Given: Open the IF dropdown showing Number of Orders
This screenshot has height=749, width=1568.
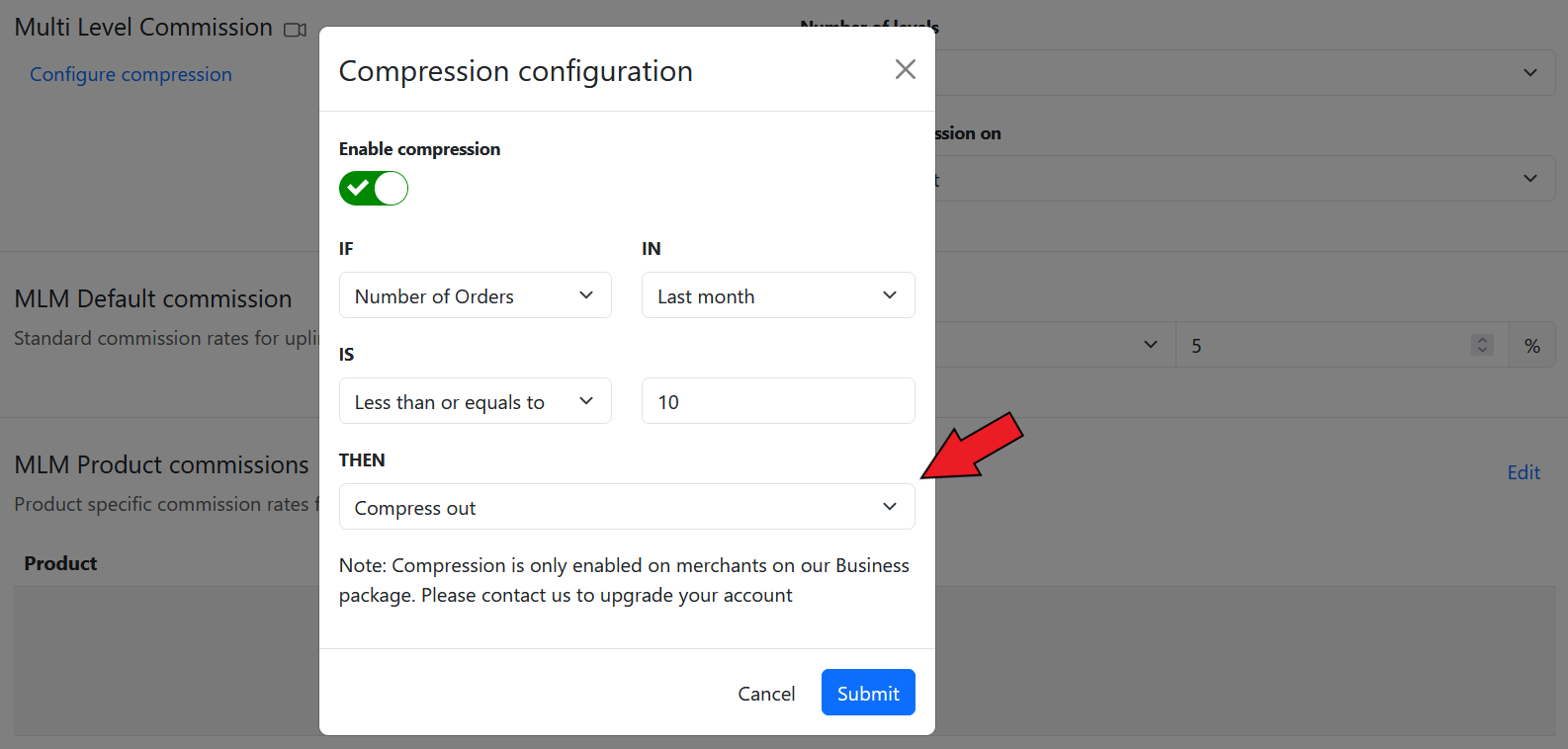Looking at the screenshot, I should 475,295.
